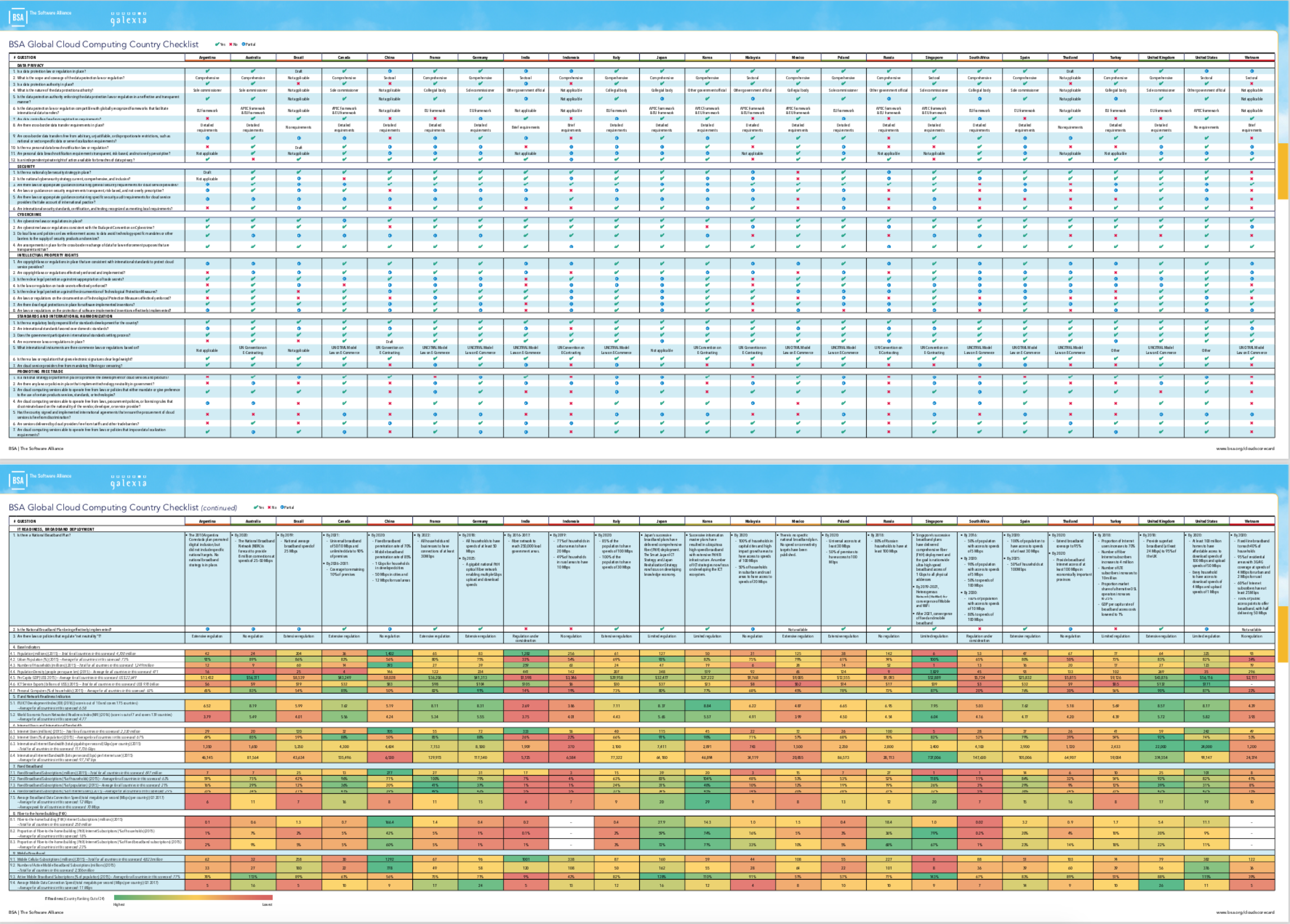
Task: Click the red No cross in first page legend
Action: (230, 44)
